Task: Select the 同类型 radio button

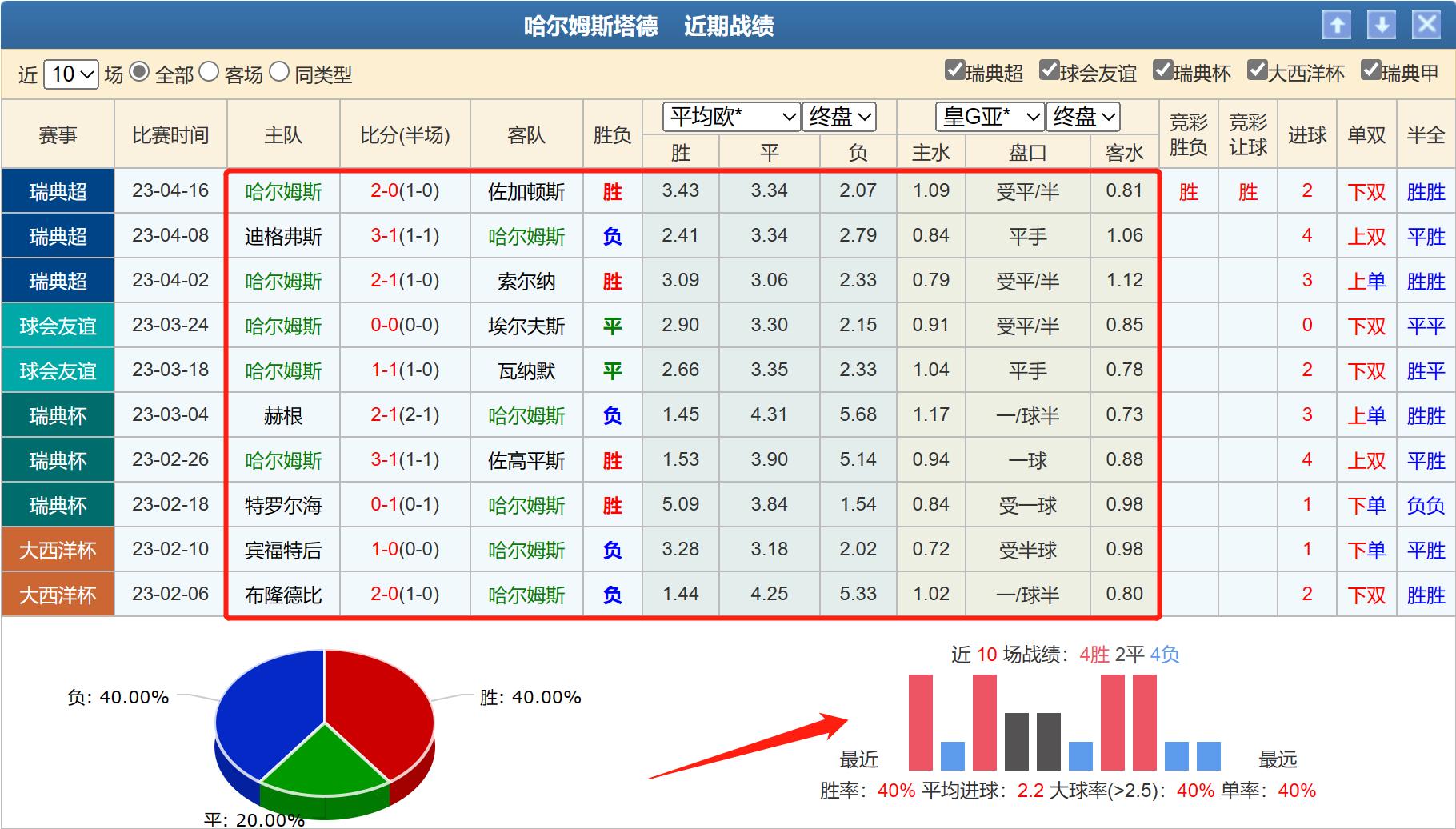Action: point(280,72)
